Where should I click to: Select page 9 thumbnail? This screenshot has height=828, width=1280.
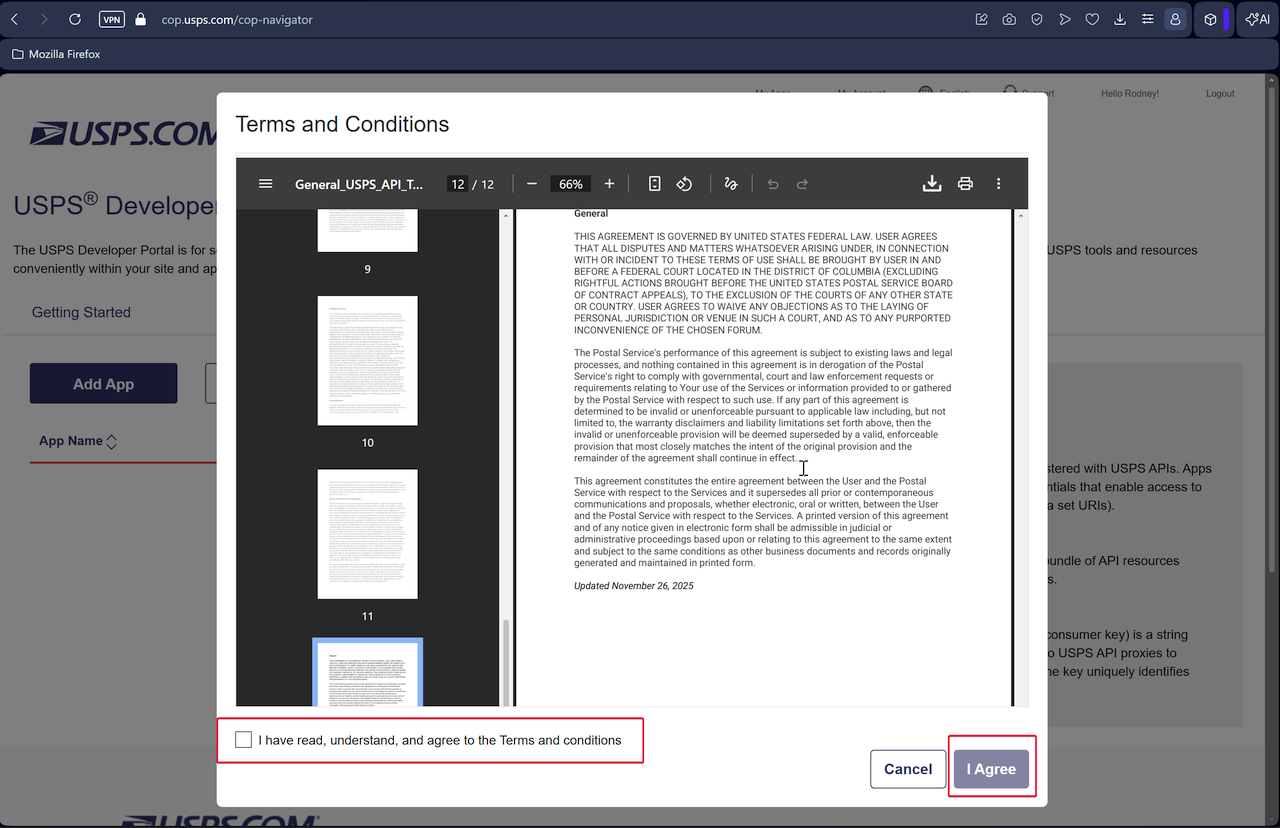tap(368, 231)
